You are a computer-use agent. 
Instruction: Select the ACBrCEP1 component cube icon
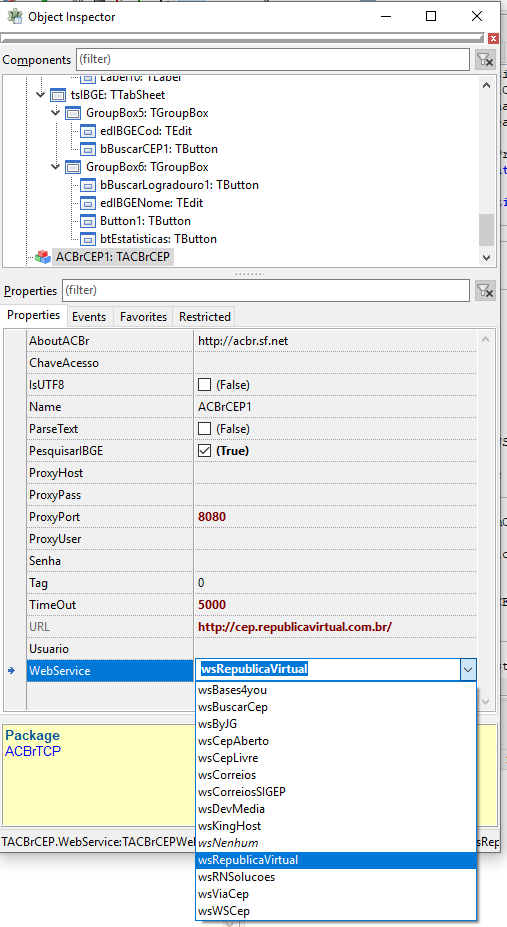43,257
